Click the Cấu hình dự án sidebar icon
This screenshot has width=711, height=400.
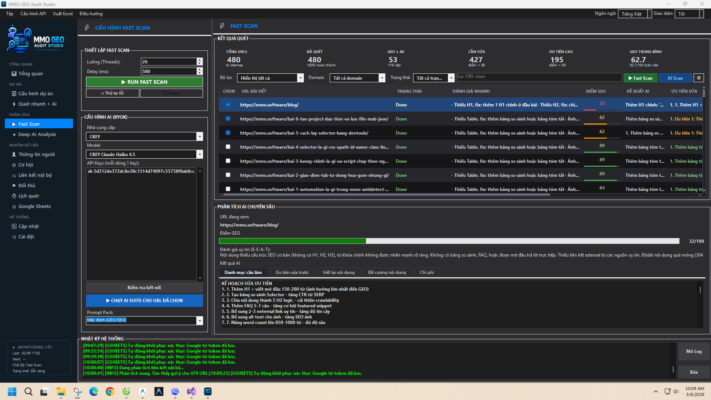click(14, 93)
